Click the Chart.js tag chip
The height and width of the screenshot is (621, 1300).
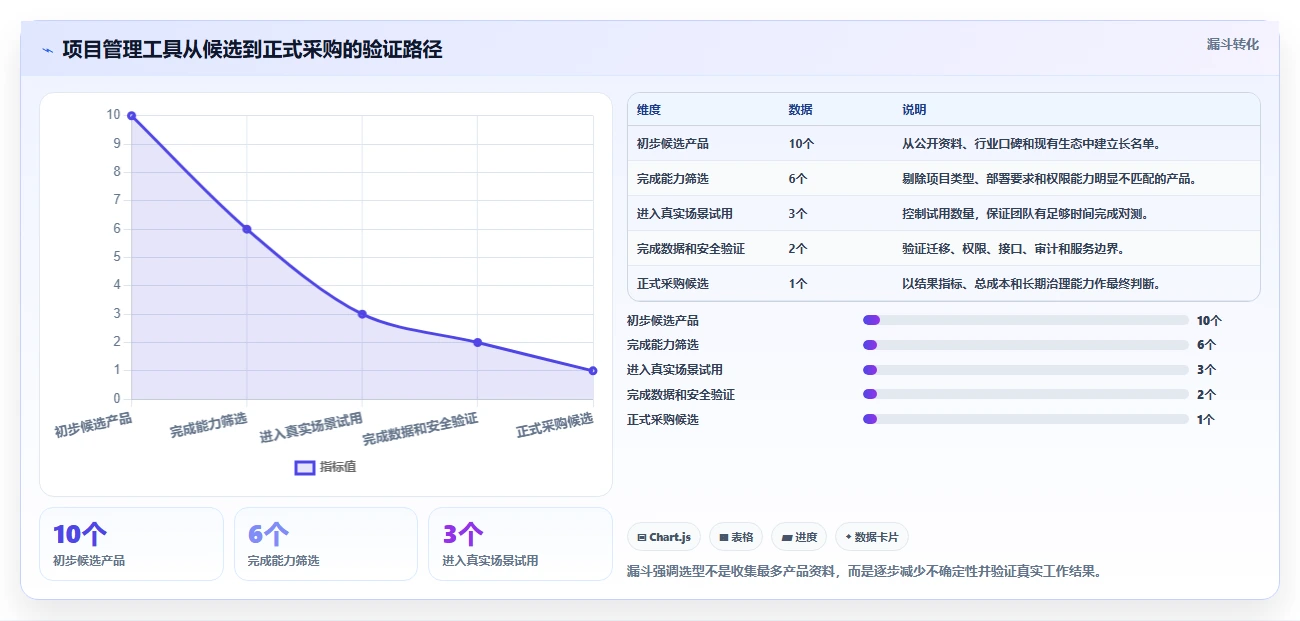pyautogui.click(x=664, y=537)
